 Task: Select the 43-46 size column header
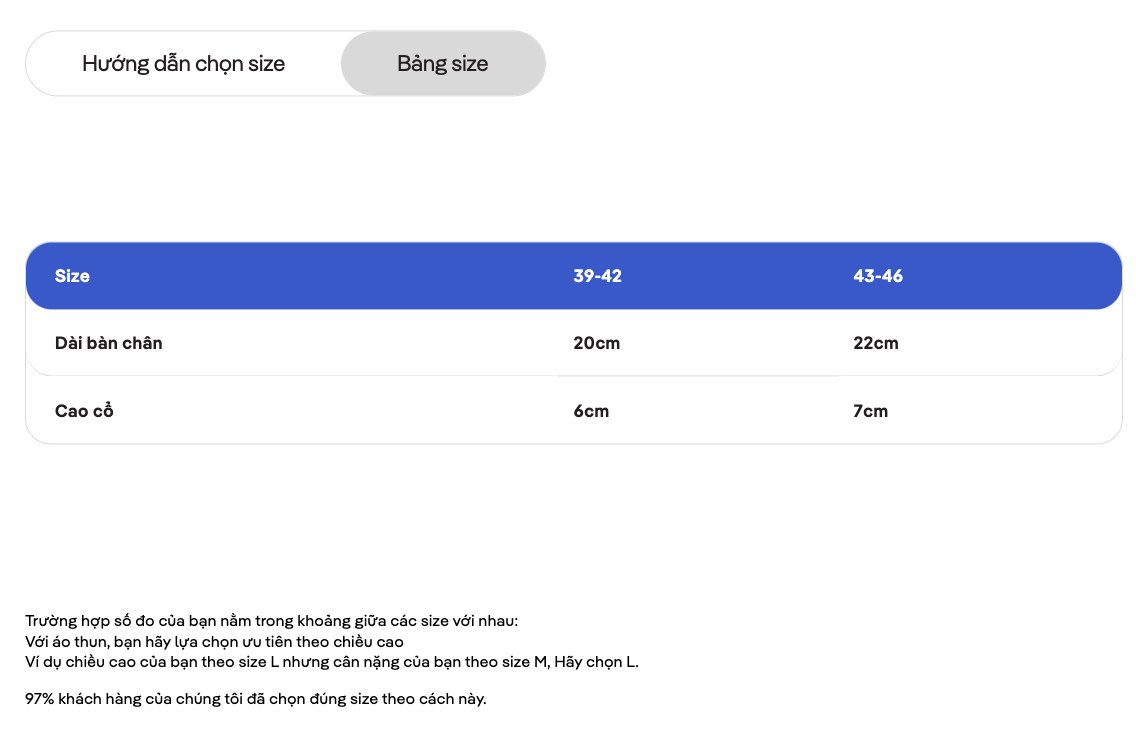[x=877, y=276]
